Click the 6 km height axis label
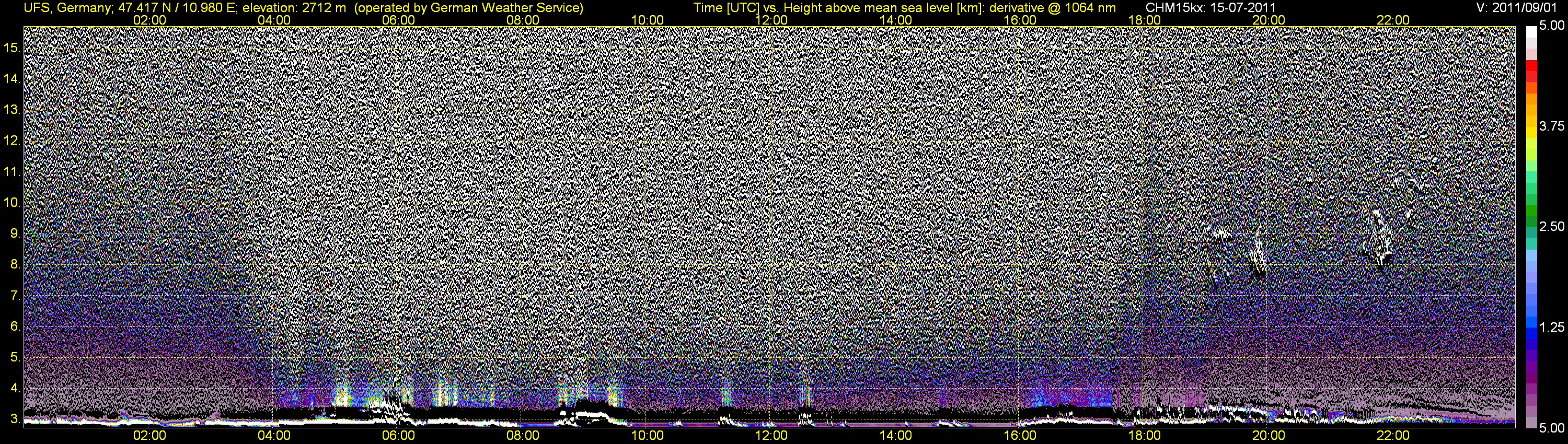The height and width of the screenshot is (444, 1568). (x=15, y=326)
